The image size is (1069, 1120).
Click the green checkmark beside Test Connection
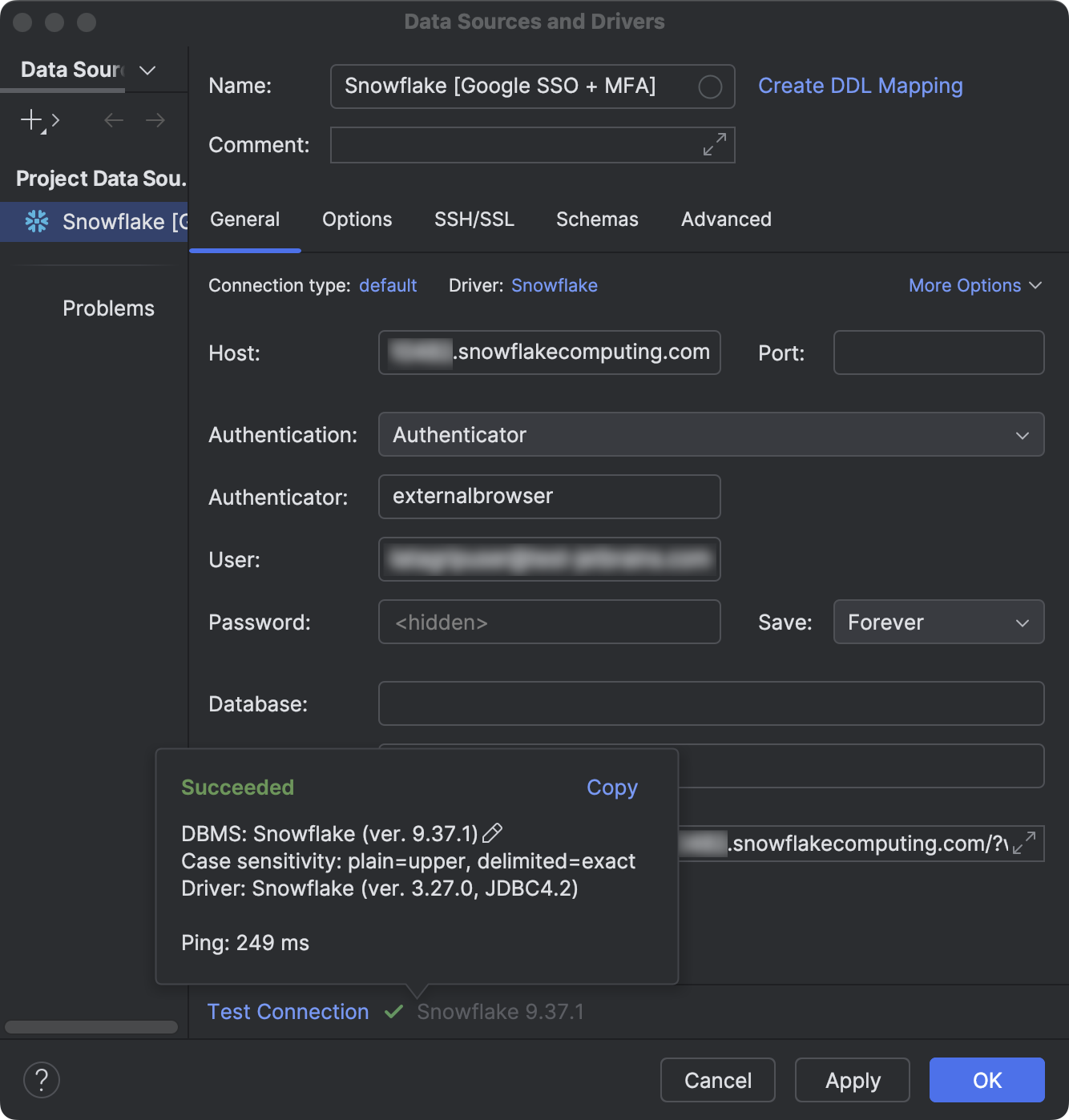(x=393, y=1012)
